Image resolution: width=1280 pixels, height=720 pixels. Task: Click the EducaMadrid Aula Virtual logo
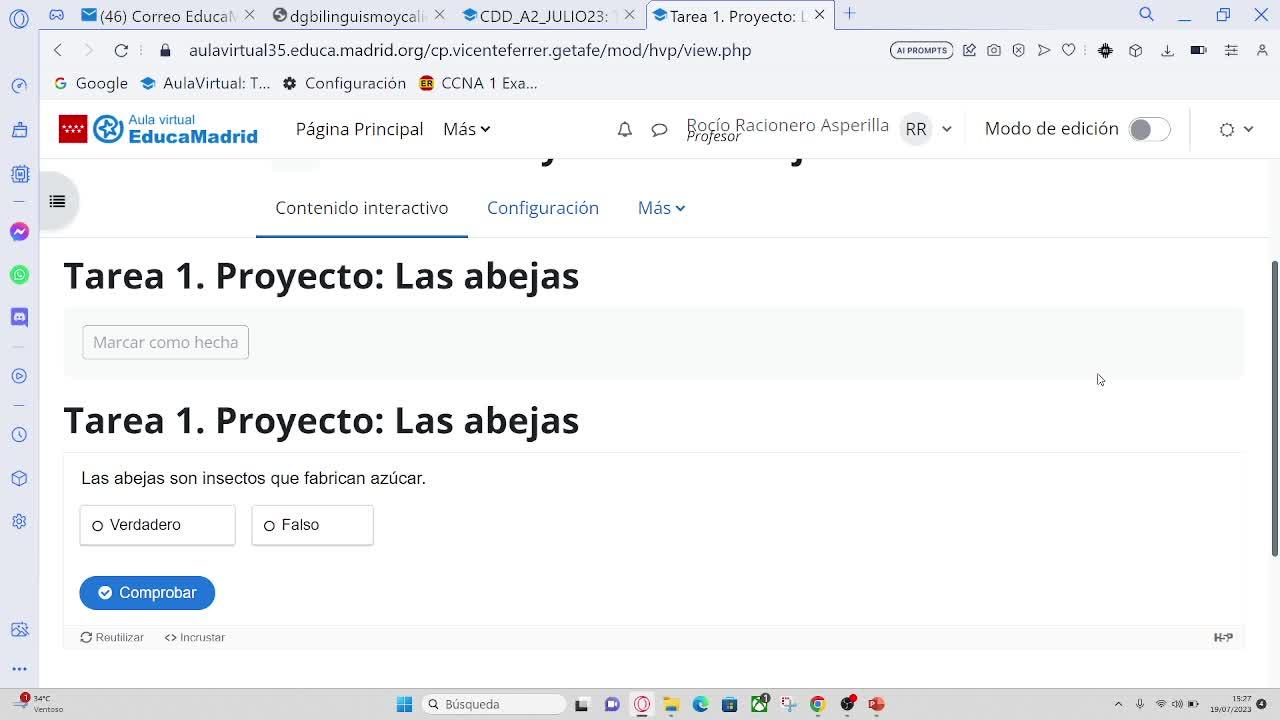pyautogui.click(x=158, y=129)
